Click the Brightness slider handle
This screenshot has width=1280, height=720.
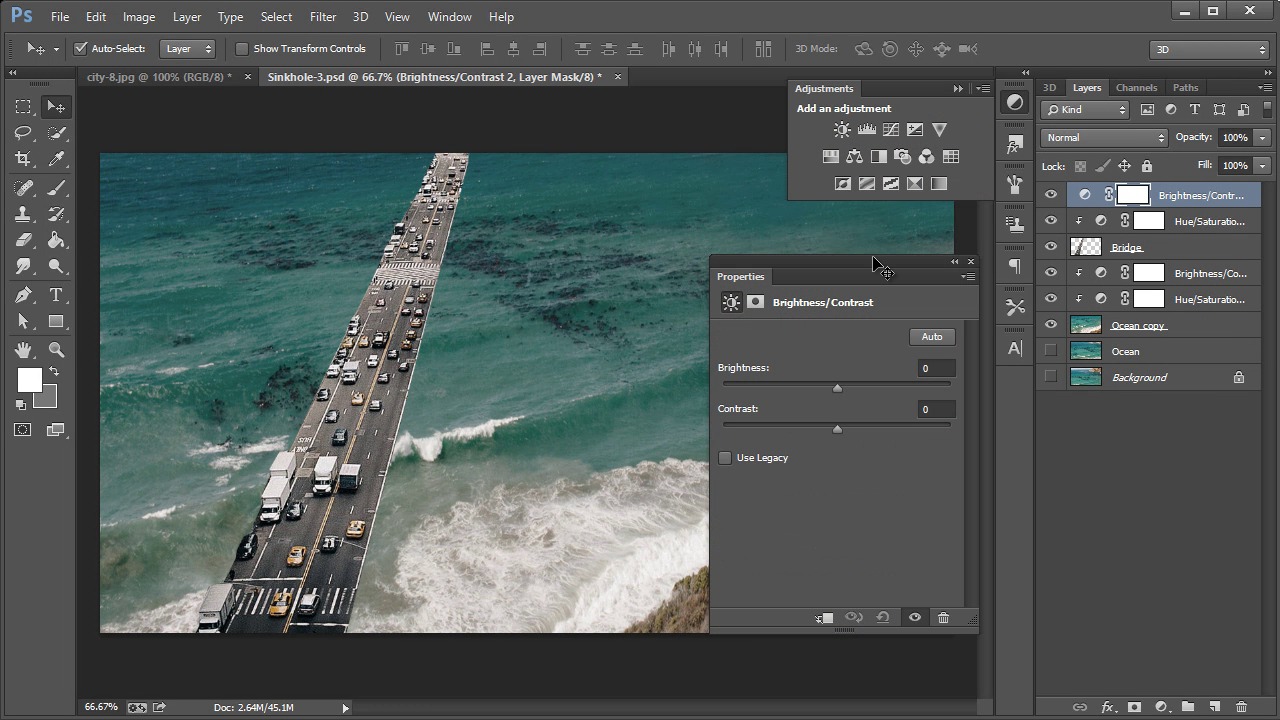point(837,388)
